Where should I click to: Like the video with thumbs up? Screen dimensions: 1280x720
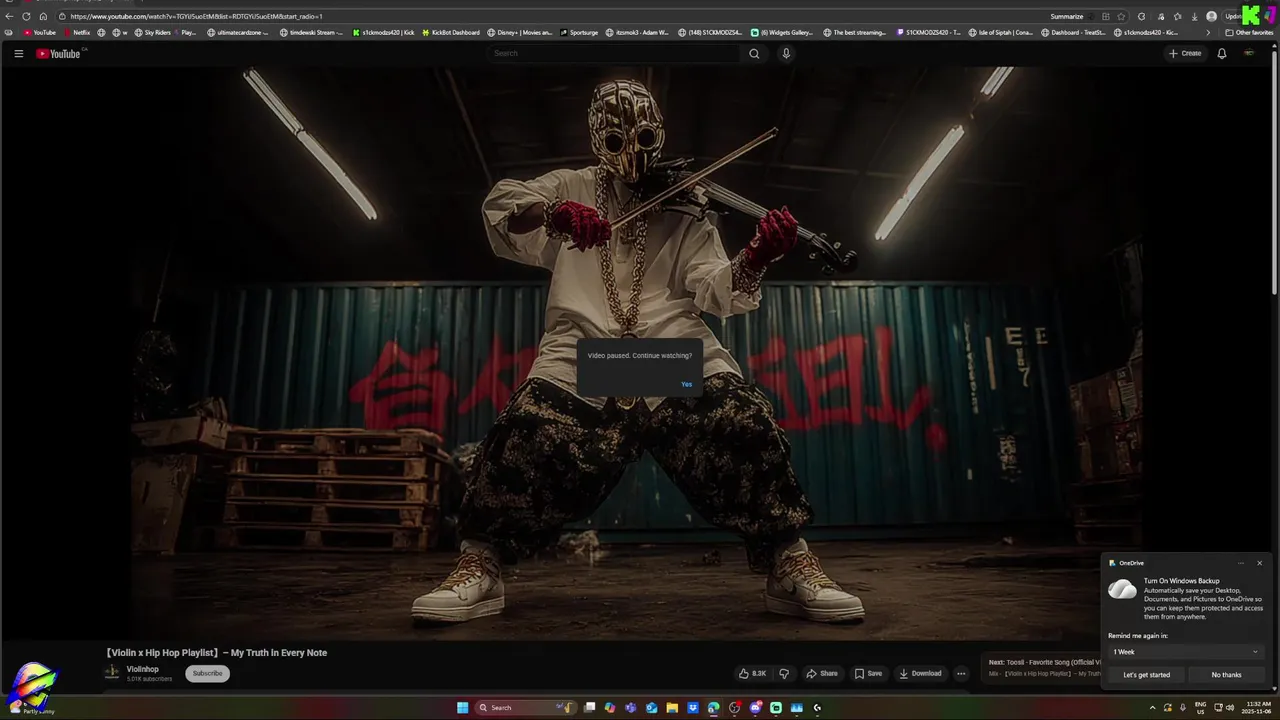[752, 673]
